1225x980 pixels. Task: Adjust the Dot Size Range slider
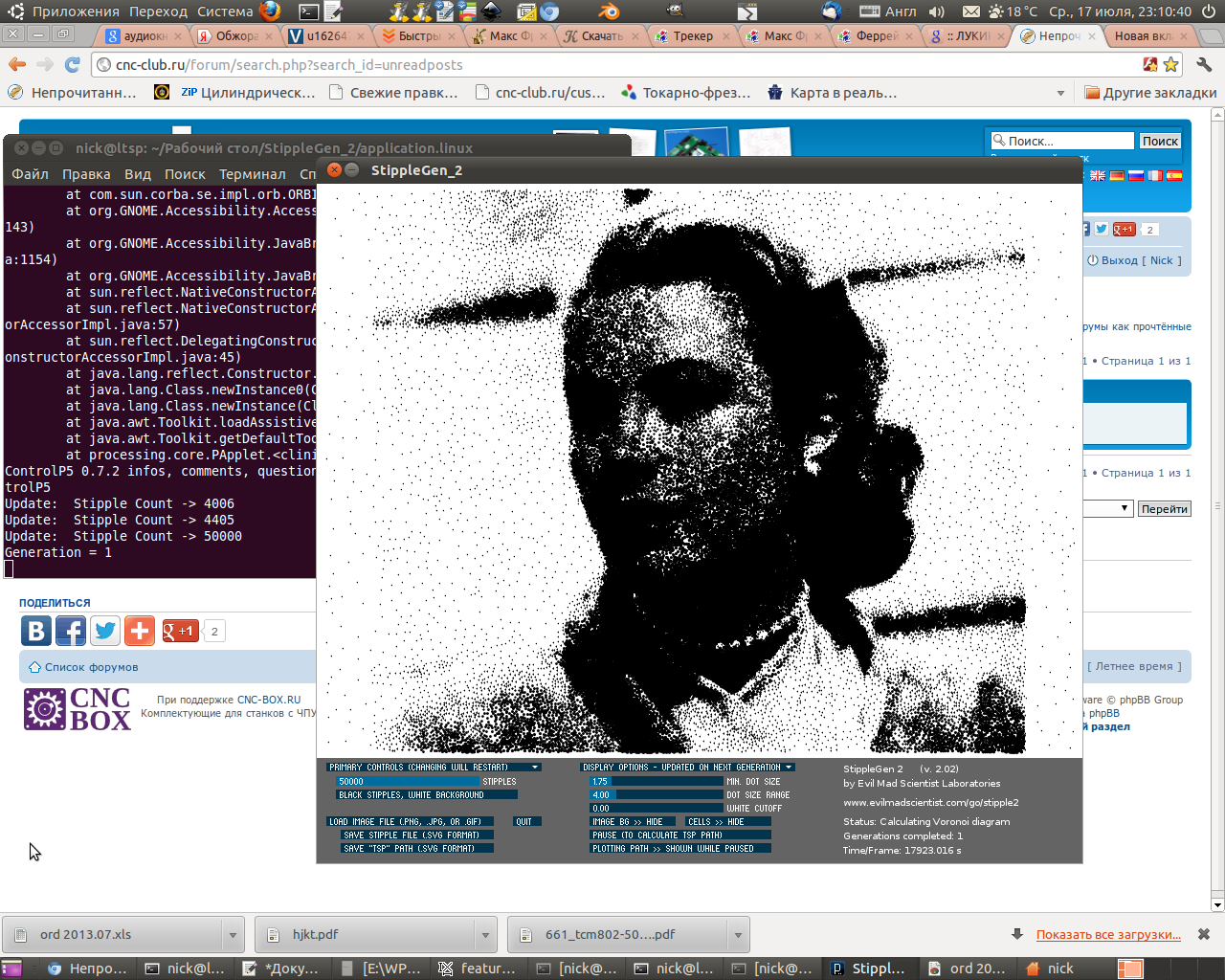tap(657, 795)
